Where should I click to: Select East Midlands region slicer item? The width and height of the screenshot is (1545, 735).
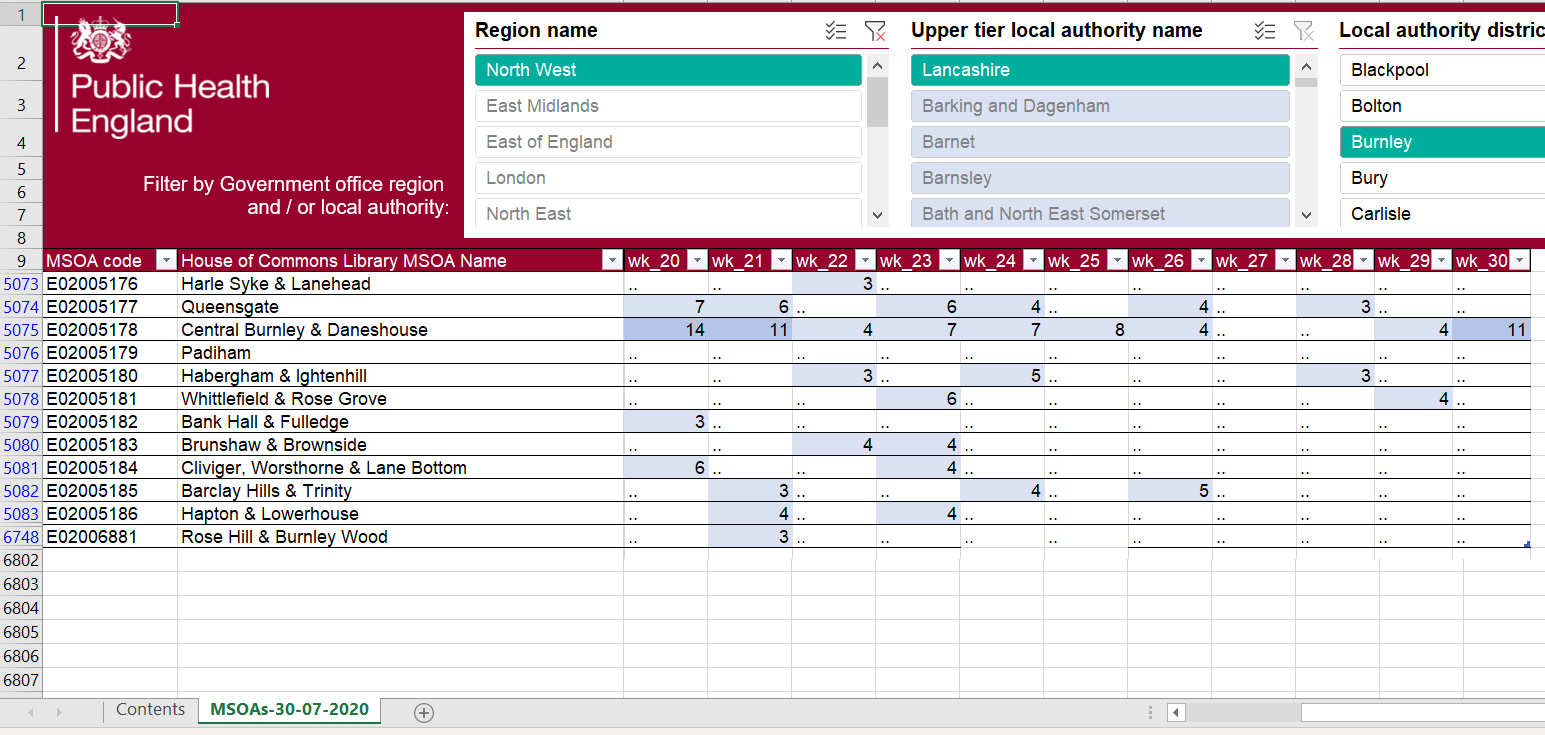pos(667,106)
